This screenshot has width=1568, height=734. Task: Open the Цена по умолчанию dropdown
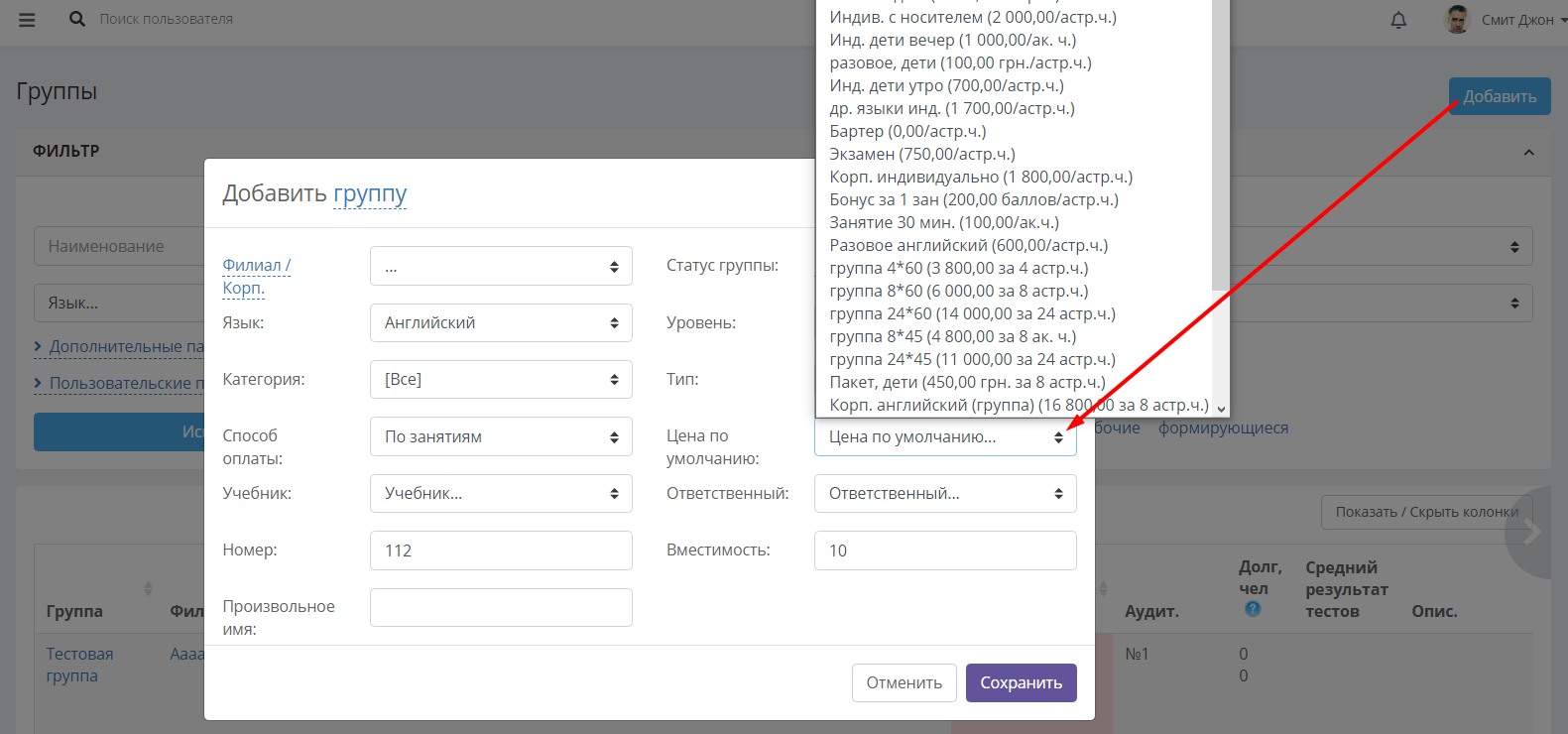tap(945, 436)
